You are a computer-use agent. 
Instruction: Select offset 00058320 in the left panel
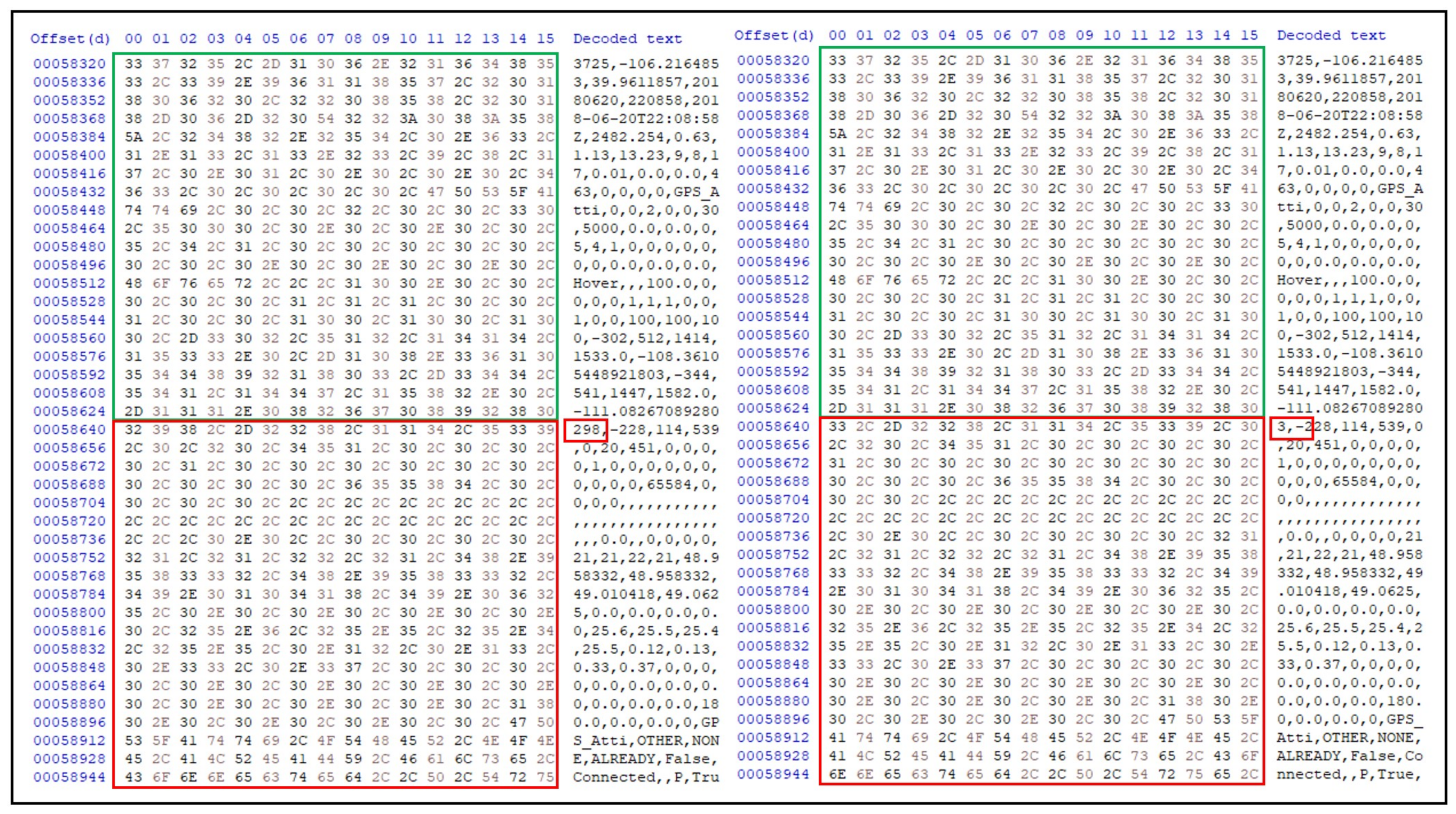tap(70, 63)
